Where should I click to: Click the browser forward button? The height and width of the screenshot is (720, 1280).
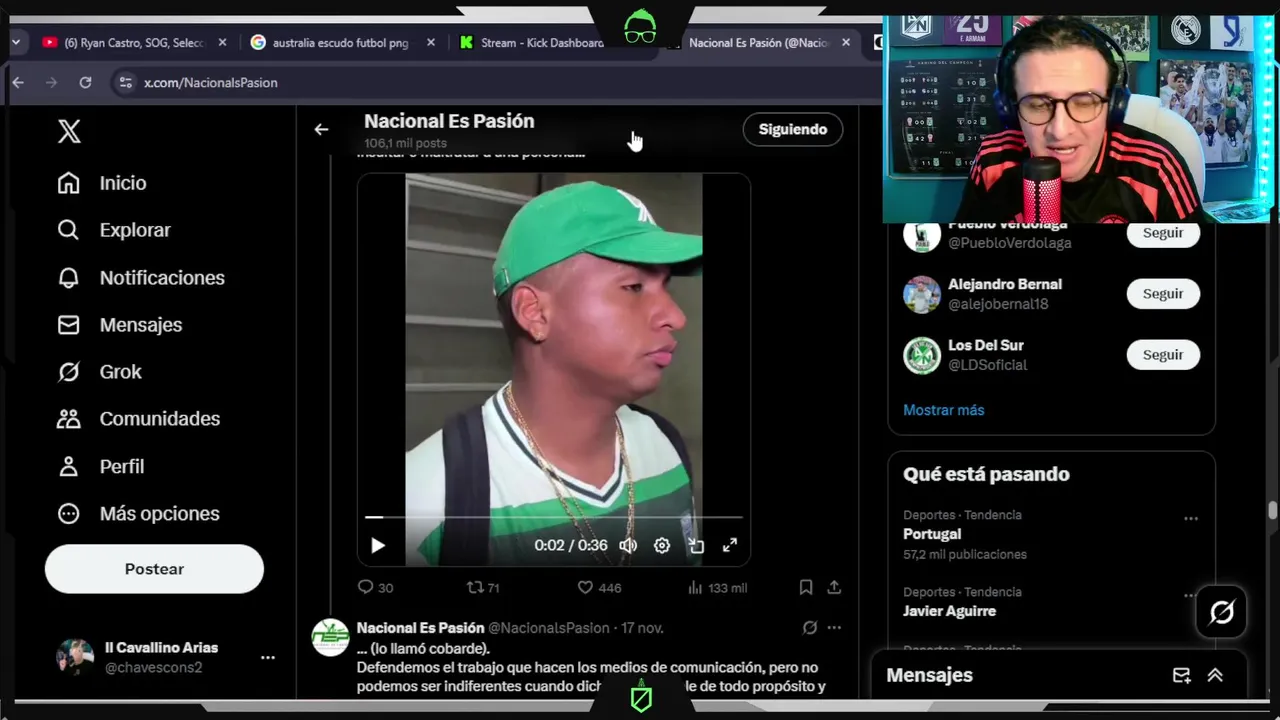click(x=51, y=82)
